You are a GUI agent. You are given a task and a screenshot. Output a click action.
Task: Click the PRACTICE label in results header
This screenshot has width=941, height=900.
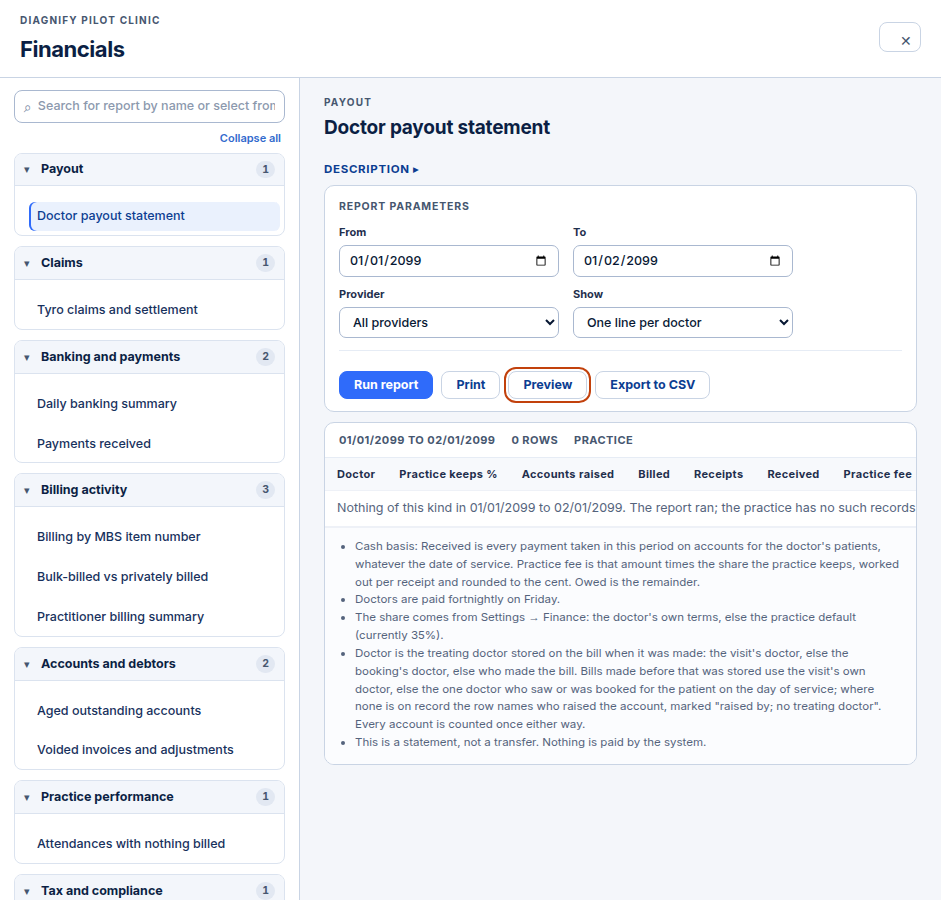603,440
